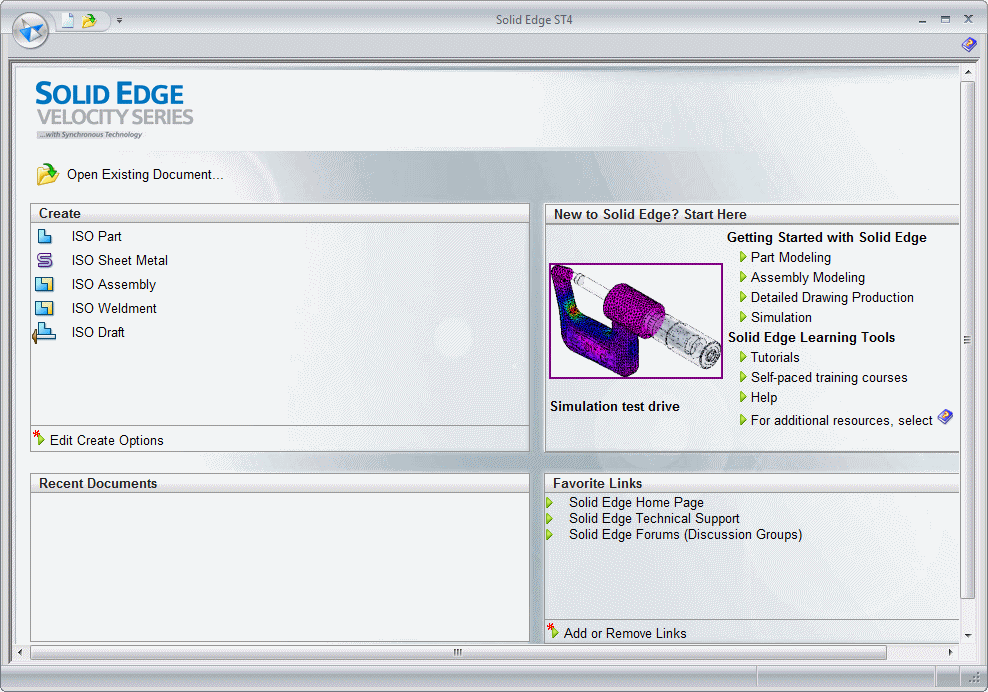
Task: Click the ISO Sheet Metal template icon
Action: tap(45, 260)
